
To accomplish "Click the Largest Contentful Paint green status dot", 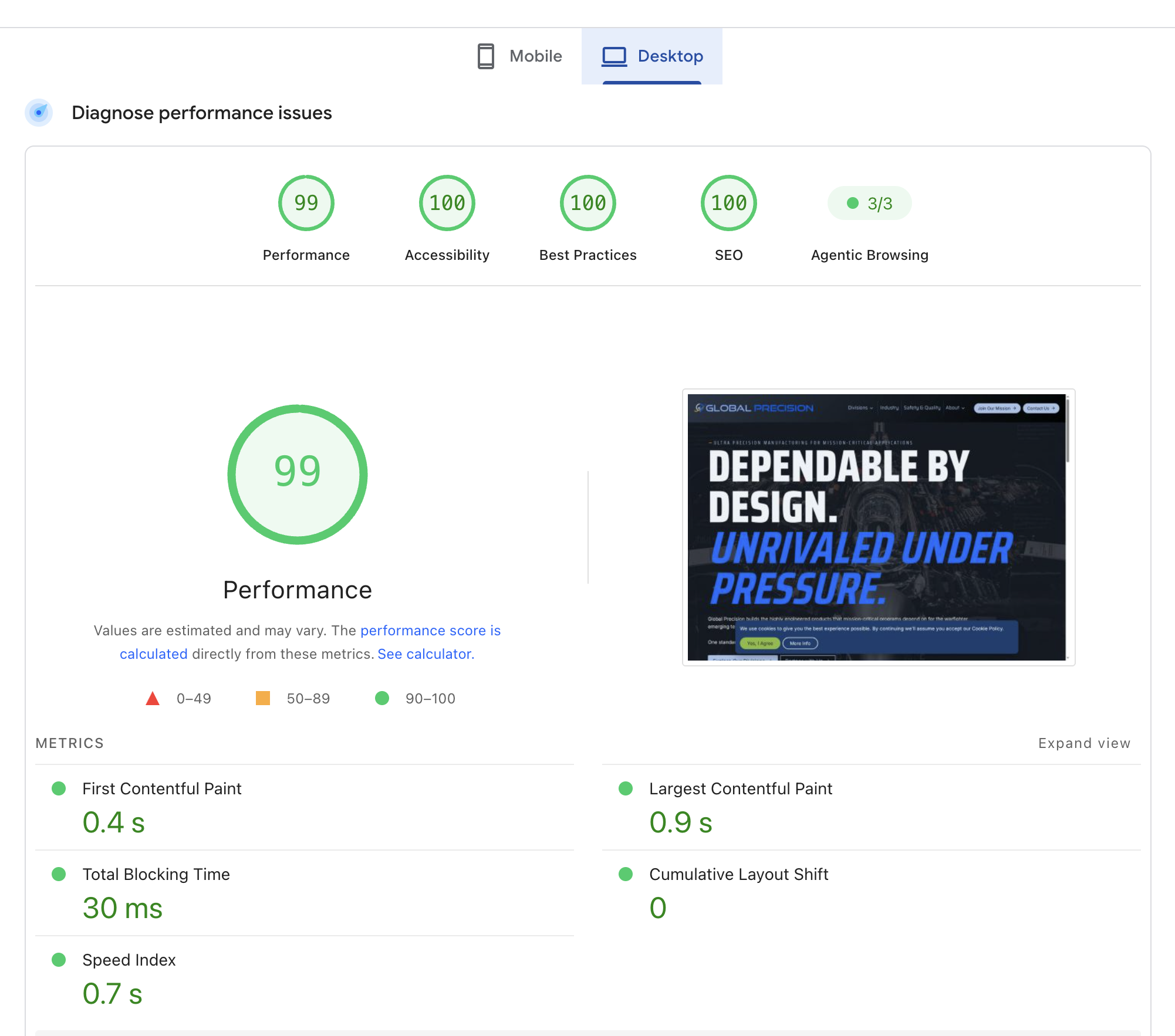I will pyautogui.click(x=626, y=788).
